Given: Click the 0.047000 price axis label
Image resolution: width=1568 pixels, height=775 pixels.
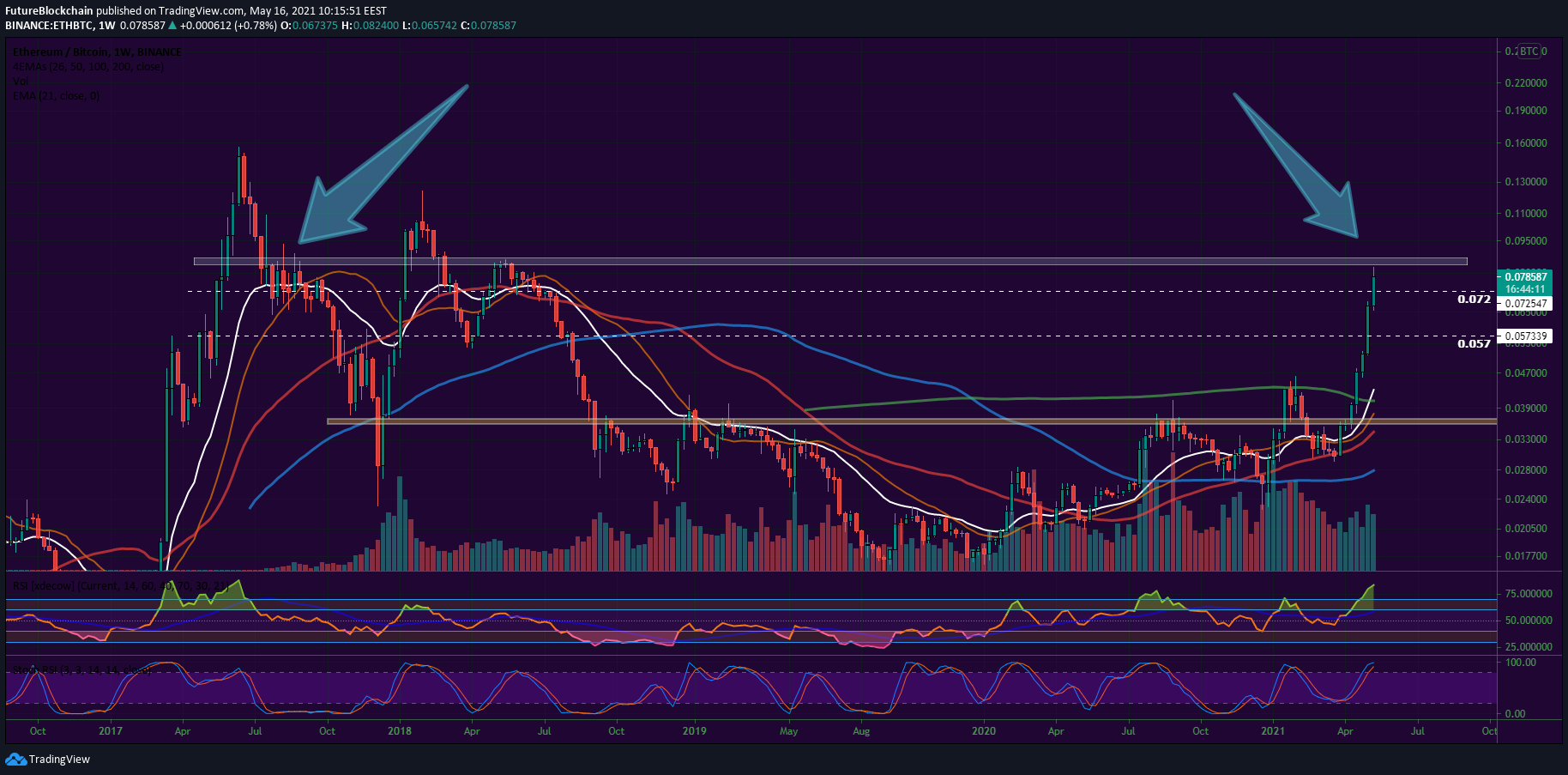Looking at the screenshot, I should click(x=1526, y=373).
